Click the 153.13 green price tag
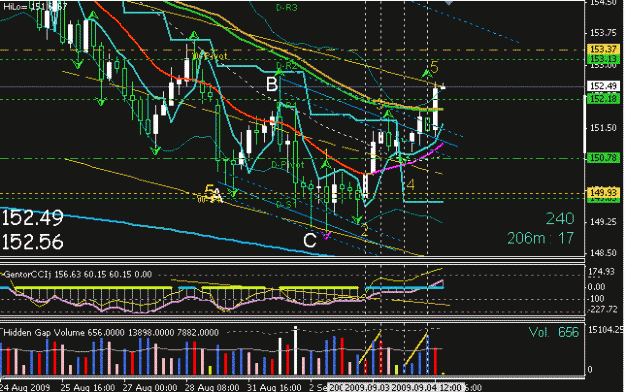The image size is (625, 392). pyautogui.click(x=603, y=59)
